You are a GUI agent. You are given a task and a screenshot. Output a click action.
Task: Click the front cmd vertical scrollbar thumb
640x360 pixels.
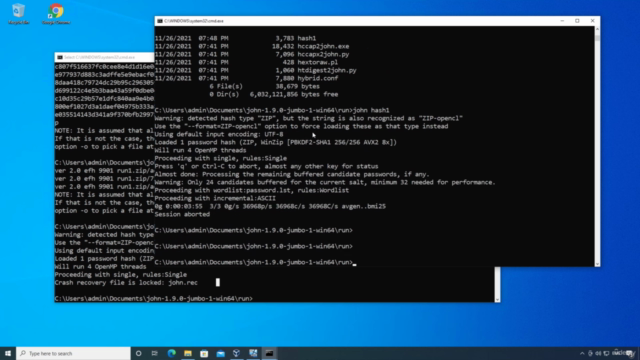click(x=597, y=38)
